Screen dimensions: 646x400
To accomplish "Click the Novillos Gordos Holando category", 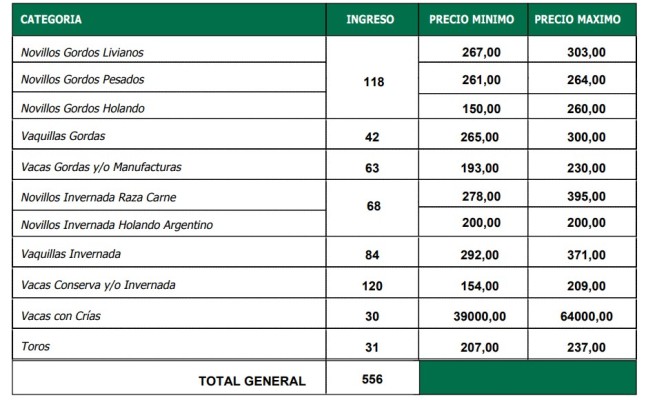I will point(169,106).
